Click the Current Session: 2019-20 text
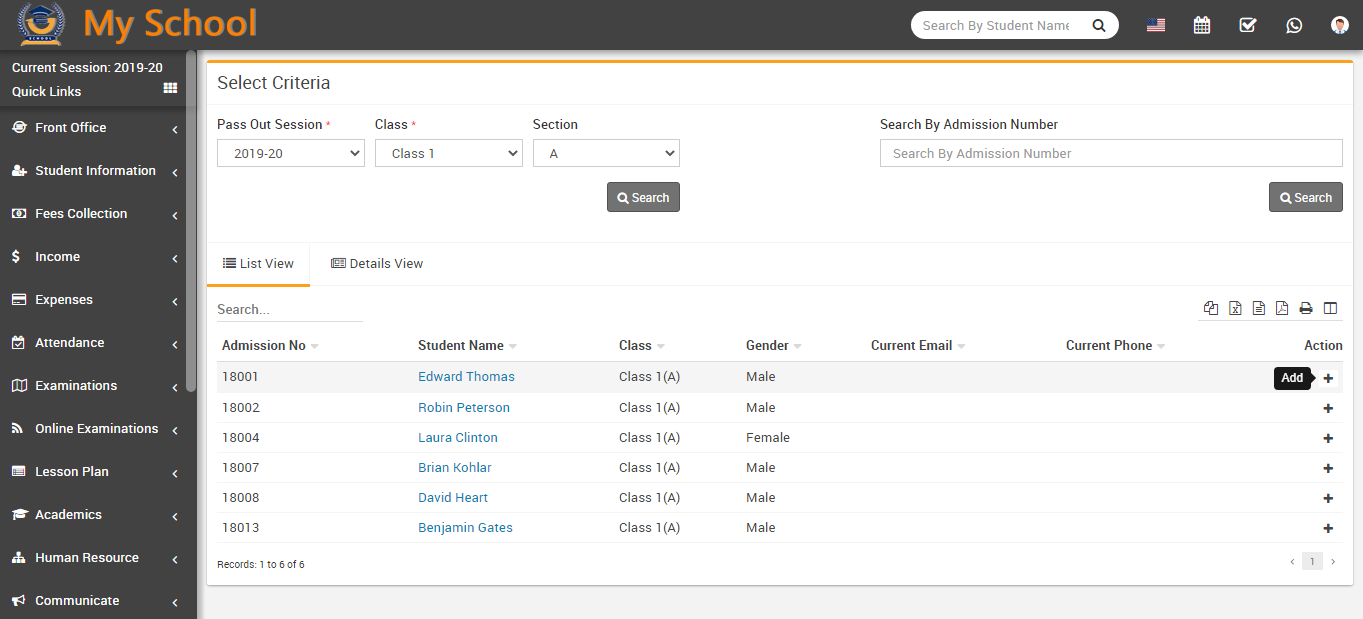1363x619 pixels. pyautogui.click(x=87, y=68)
